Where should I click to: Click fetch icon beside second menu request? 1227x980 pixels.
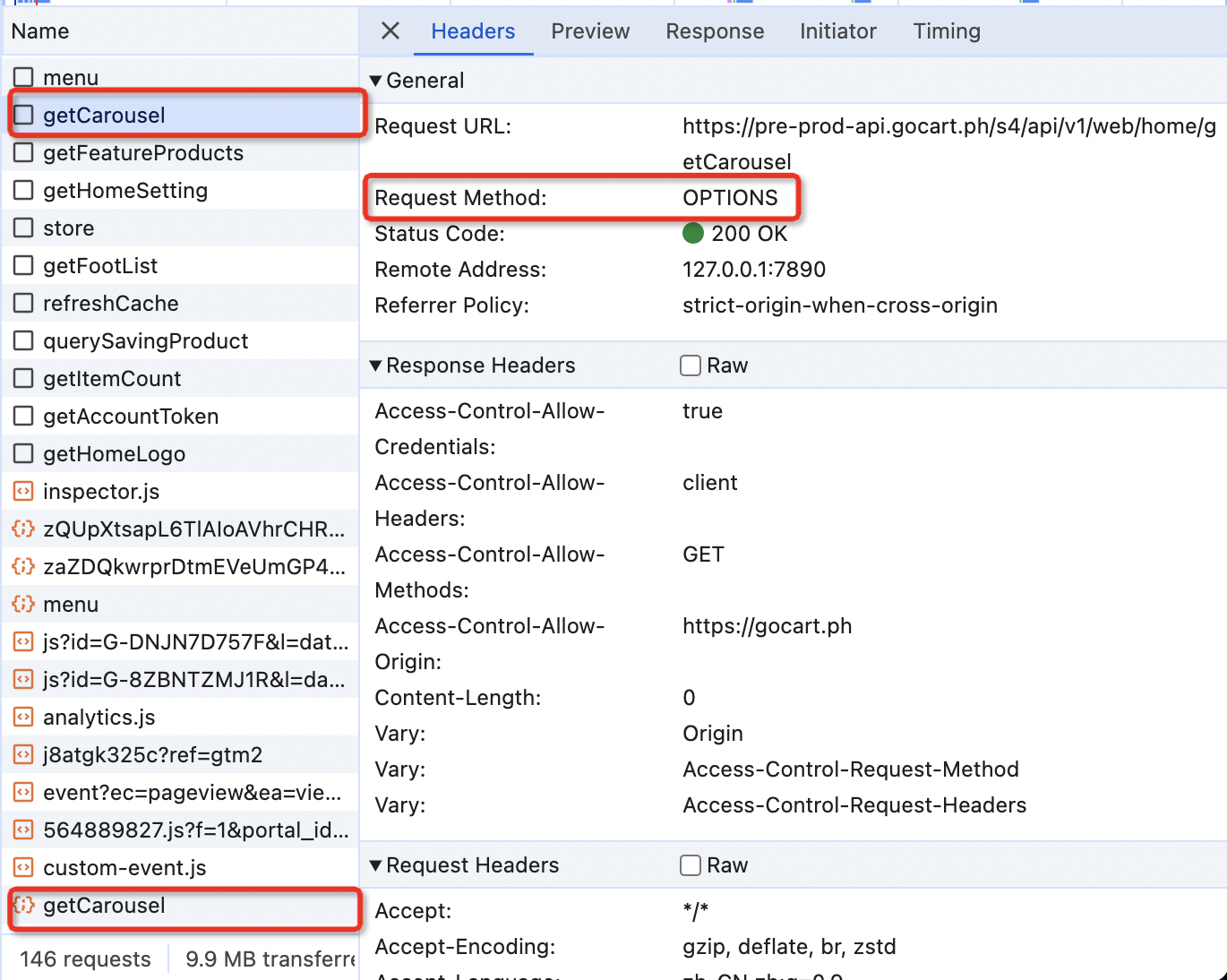tap(23, 605)
